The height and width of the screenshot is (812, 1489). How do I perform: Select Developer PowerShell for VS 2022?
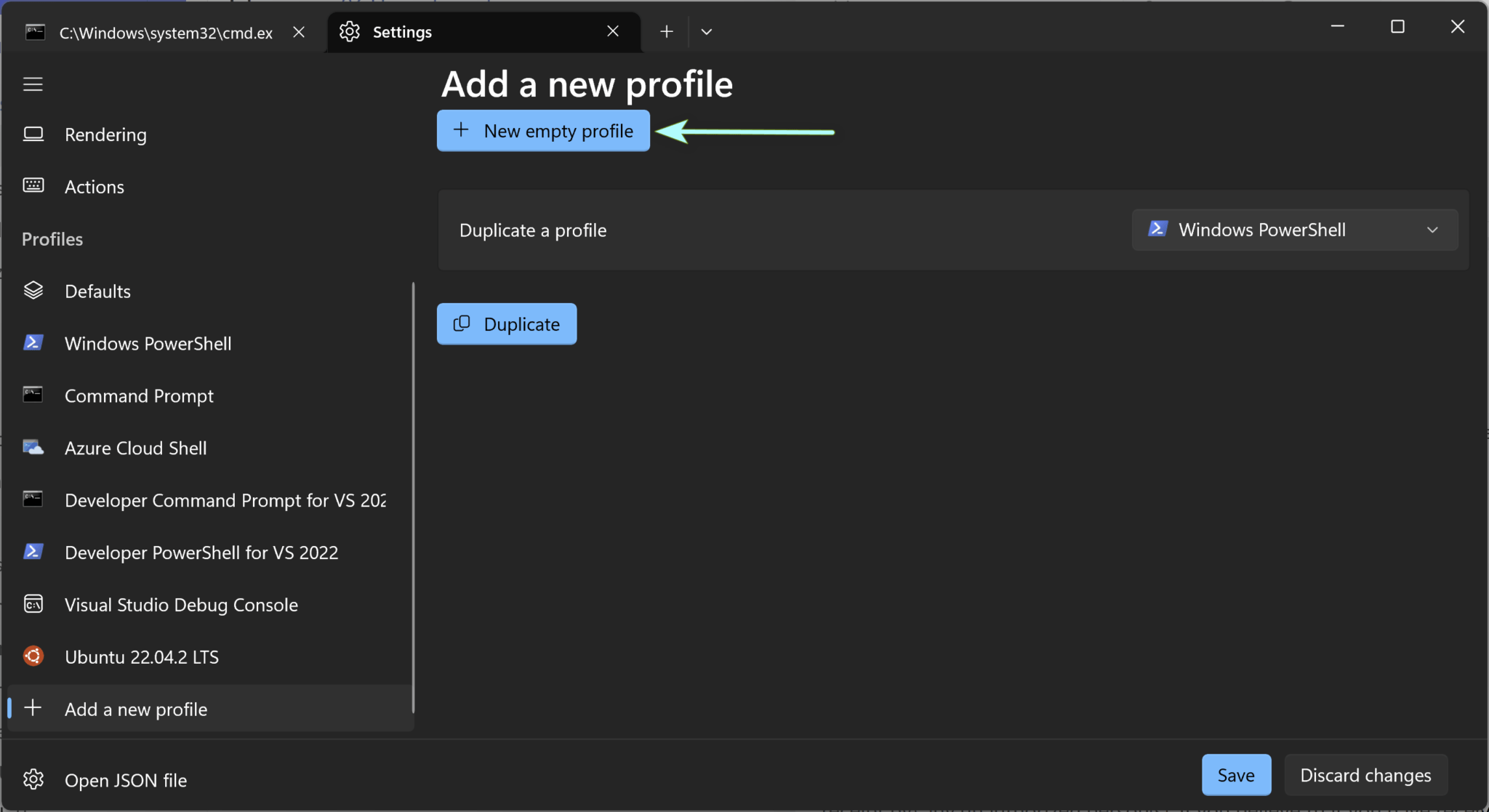(201, 552)
